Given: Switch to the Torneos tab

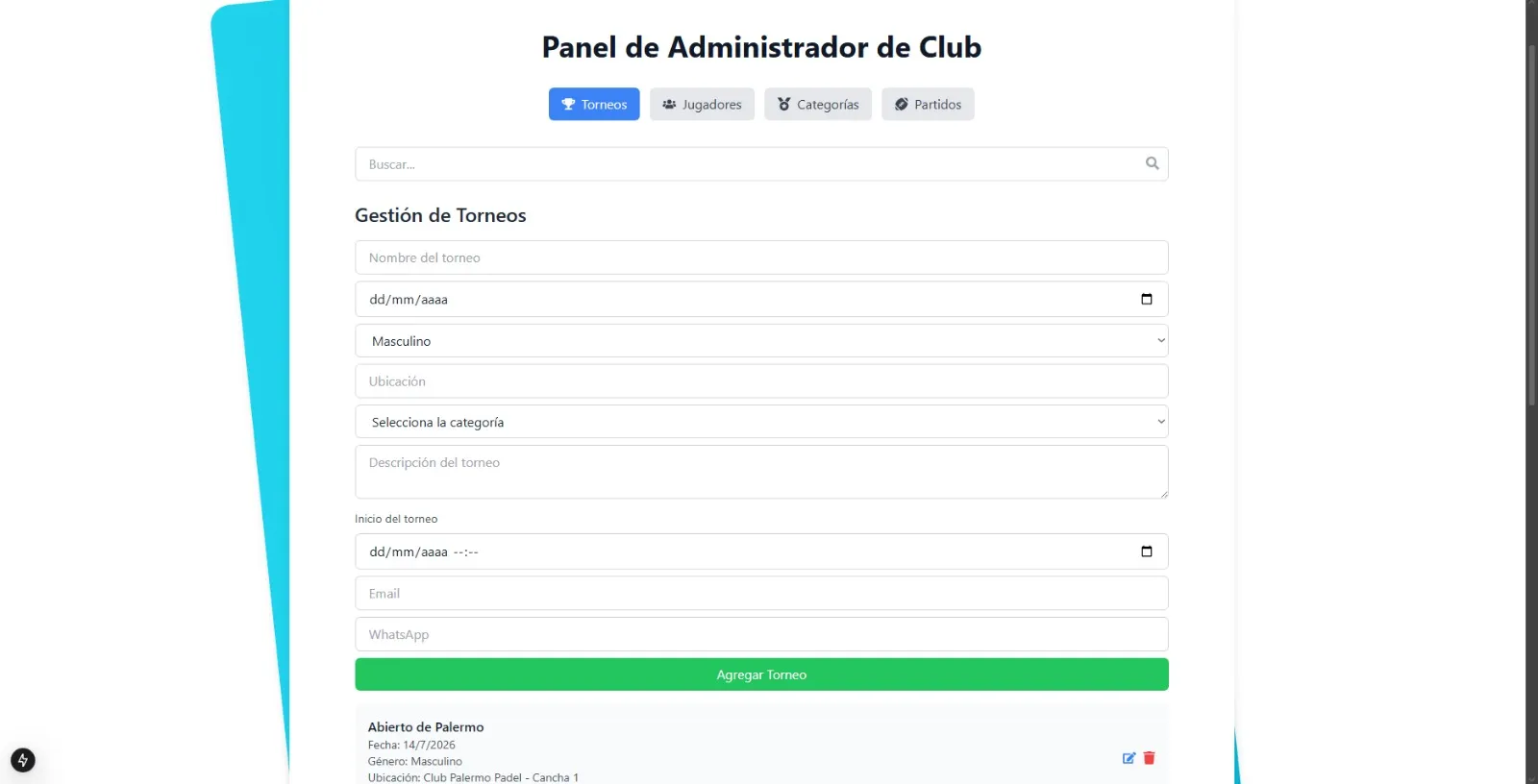Looking at the screenshot, I should [594, 104].
